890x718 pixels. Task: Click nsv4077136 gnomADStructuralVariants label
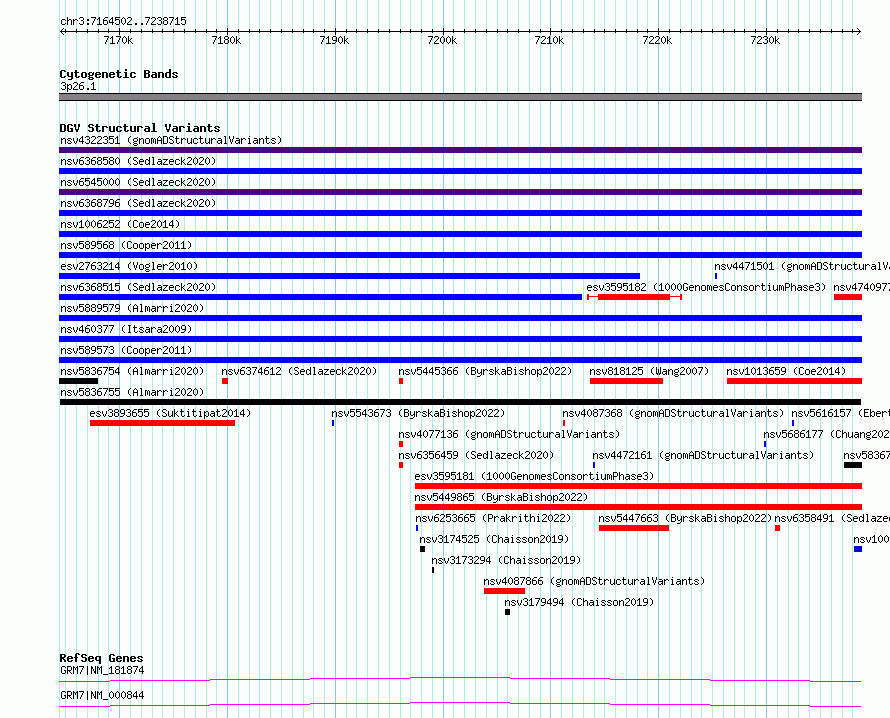pyautogui.click(x=509, y=434)
